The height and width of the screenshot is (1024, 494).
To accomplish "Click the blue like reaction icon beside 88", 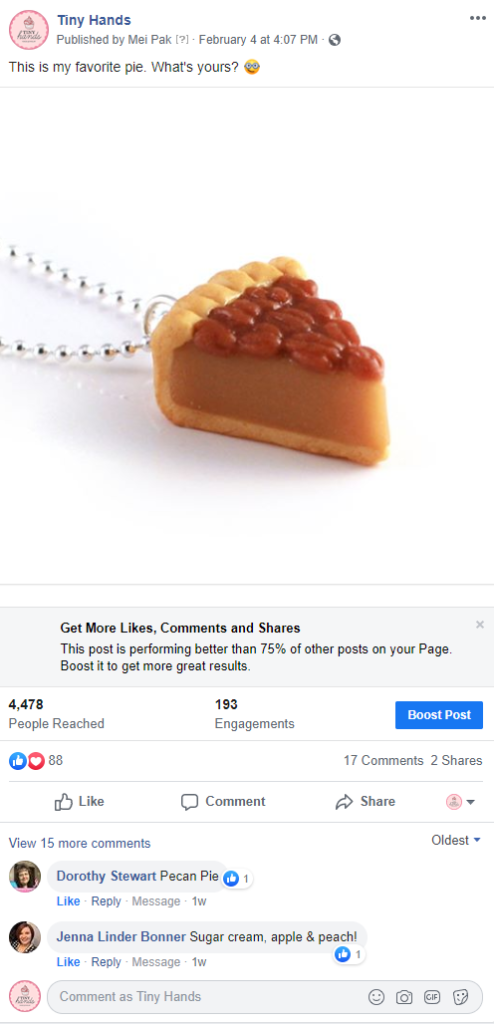I will [x=18, y=761].
